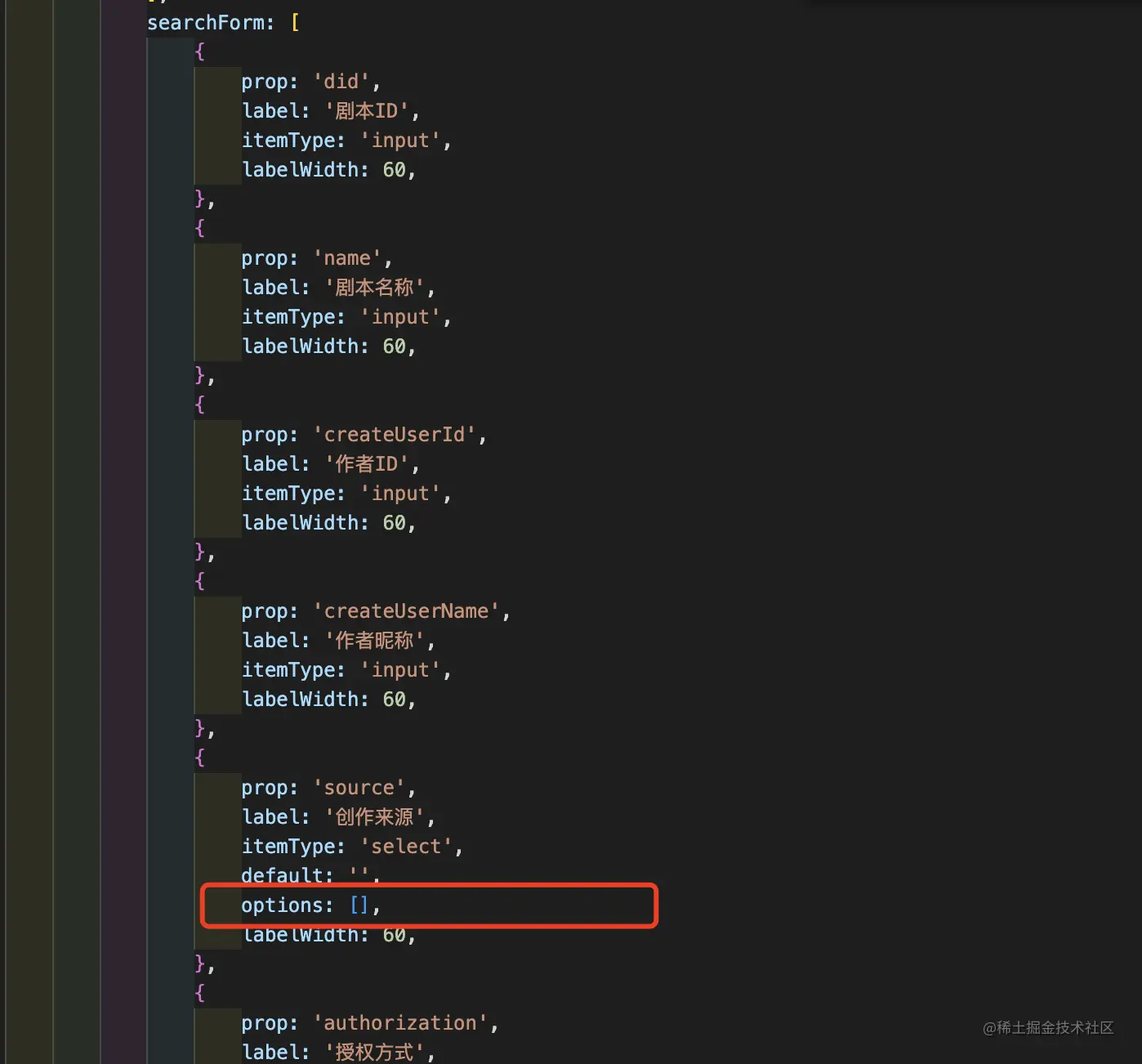The height and width of the screenshot is (1064, 1142).
Task: Click the '剧本ID' label value
Action: pyautogui.click(x=366, y=111)
